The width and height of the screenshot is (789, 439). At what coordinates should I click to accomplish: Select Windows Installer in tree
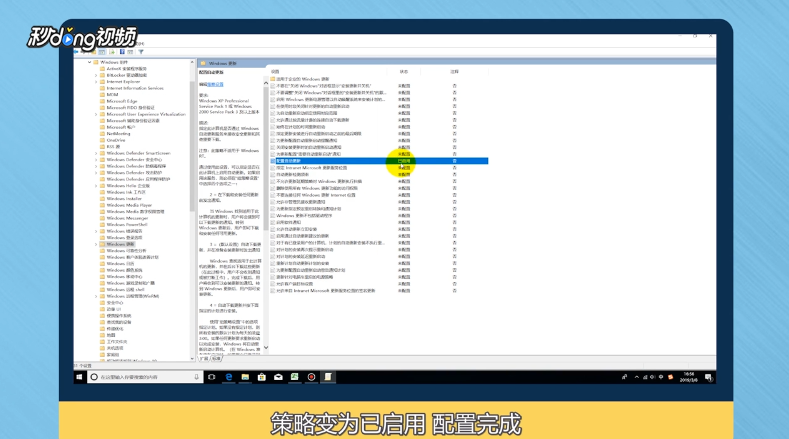(124, 199)
